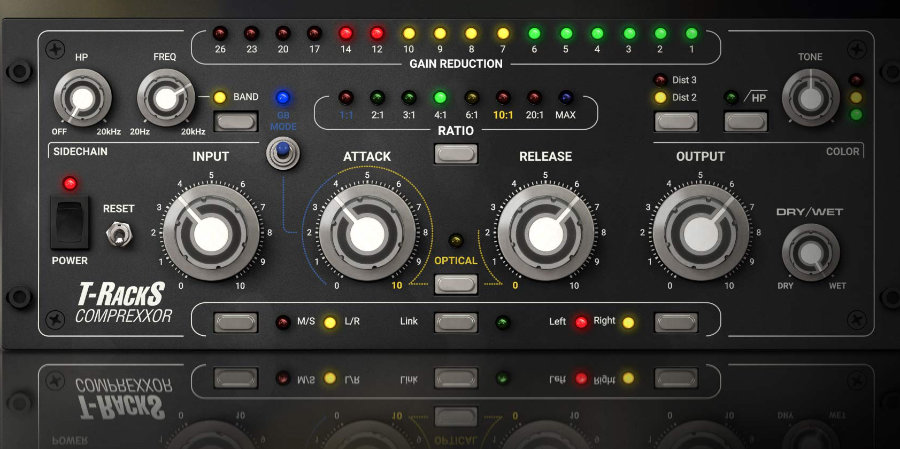Click the Dist 3 / Dist 2 selector button
The image size is (900, 449).
tap(677, 121)
